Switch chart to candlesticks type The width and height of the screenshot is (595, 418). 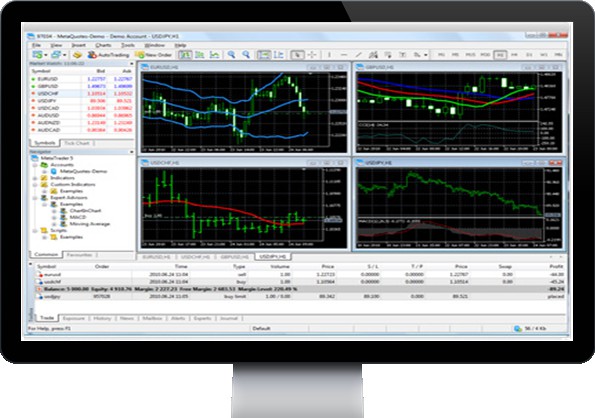200,55
